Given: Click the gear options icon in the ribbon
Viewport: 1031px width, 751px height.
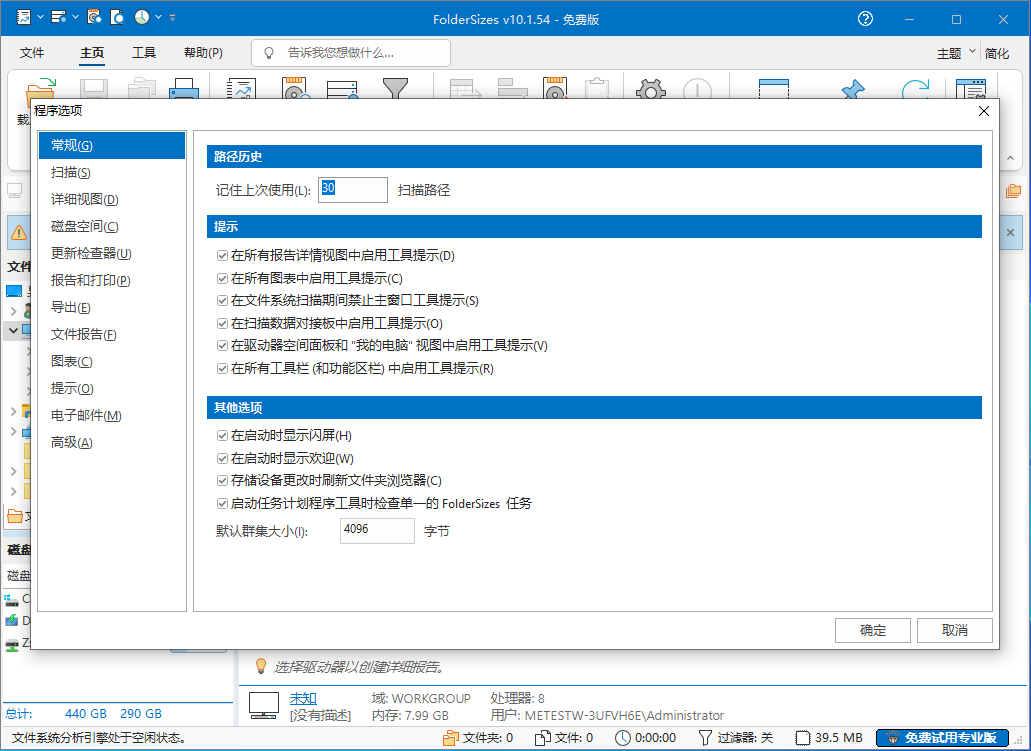Looking at the screenshot, I should [651, 88].
